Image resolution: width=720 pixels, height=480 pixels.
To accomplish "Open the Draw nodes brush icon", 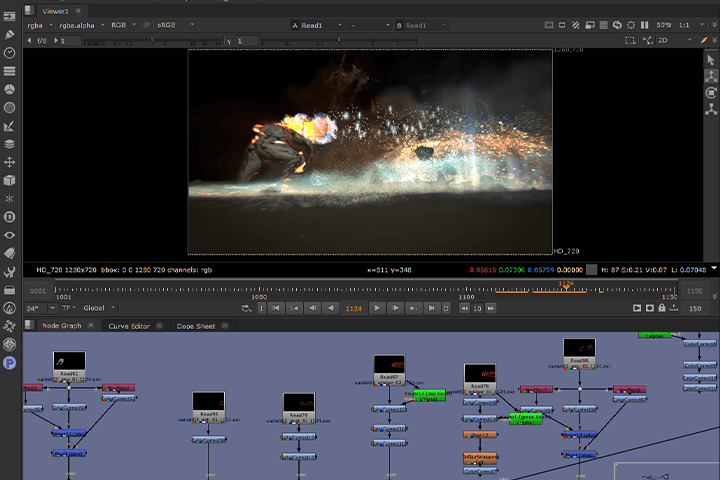I will 9,34.
